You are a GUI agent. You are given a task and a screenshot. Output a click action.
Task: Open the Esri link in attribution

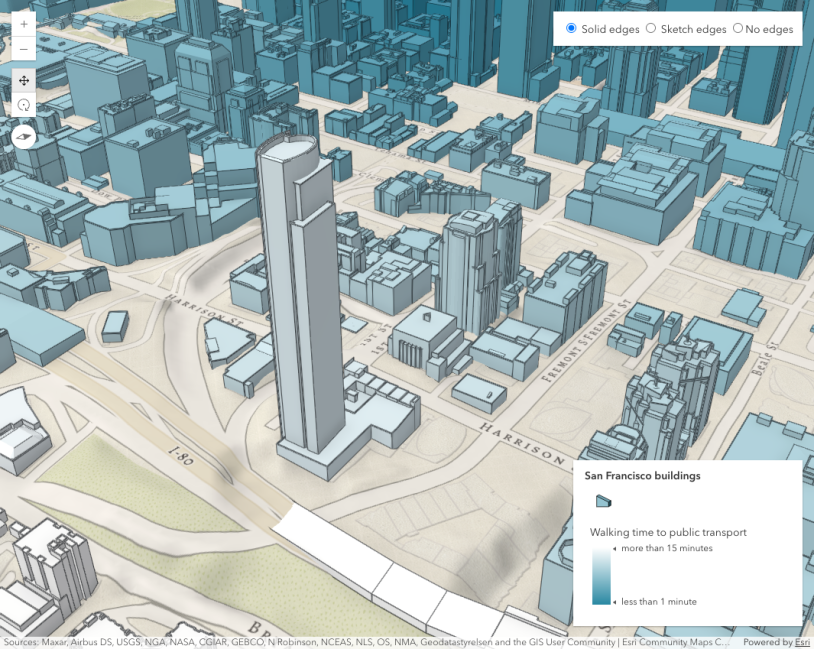pyautogui.click(x=801, y=643)
